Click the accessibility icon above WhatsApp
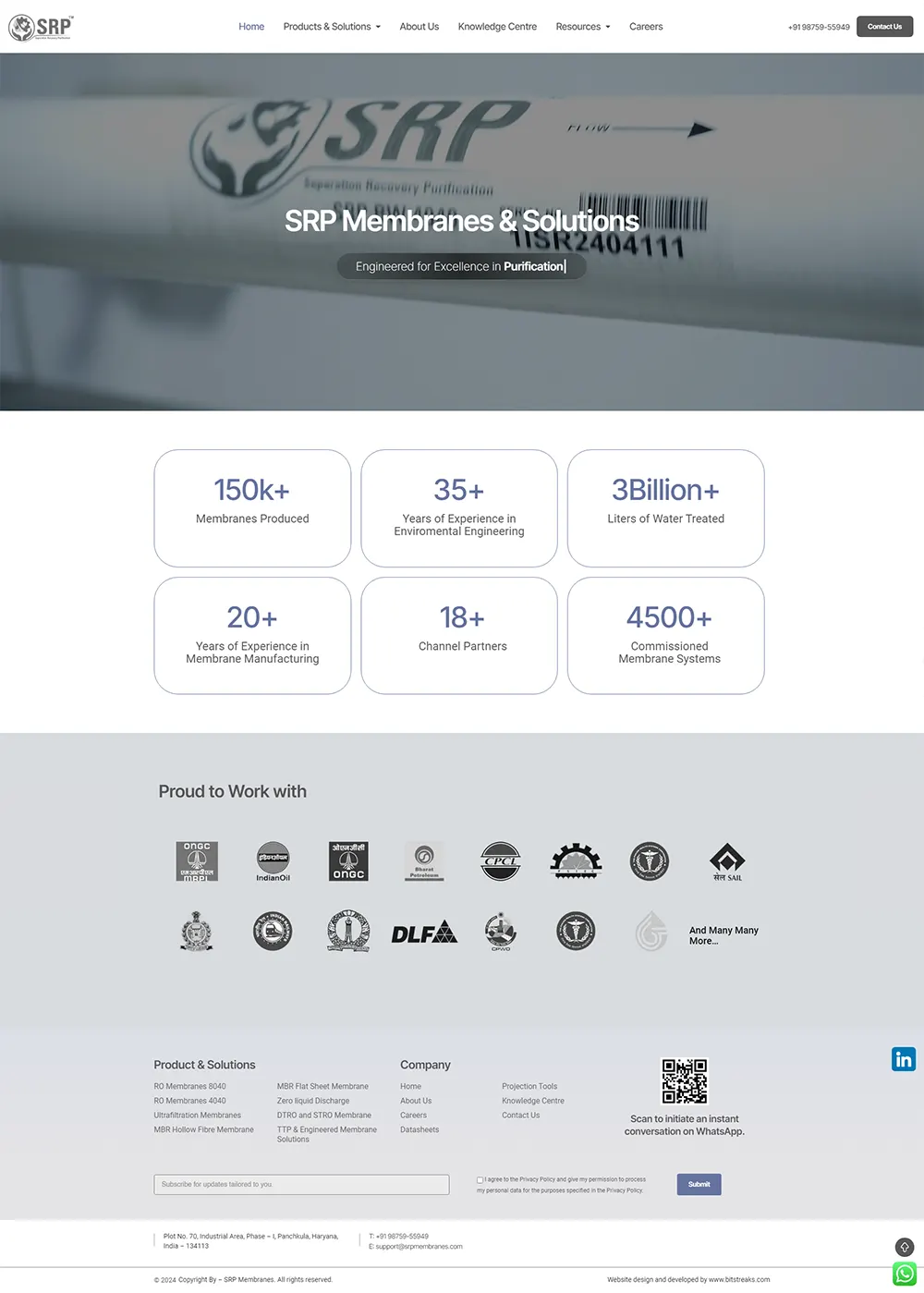The image size is (924, 1293). pos(904,1246)
